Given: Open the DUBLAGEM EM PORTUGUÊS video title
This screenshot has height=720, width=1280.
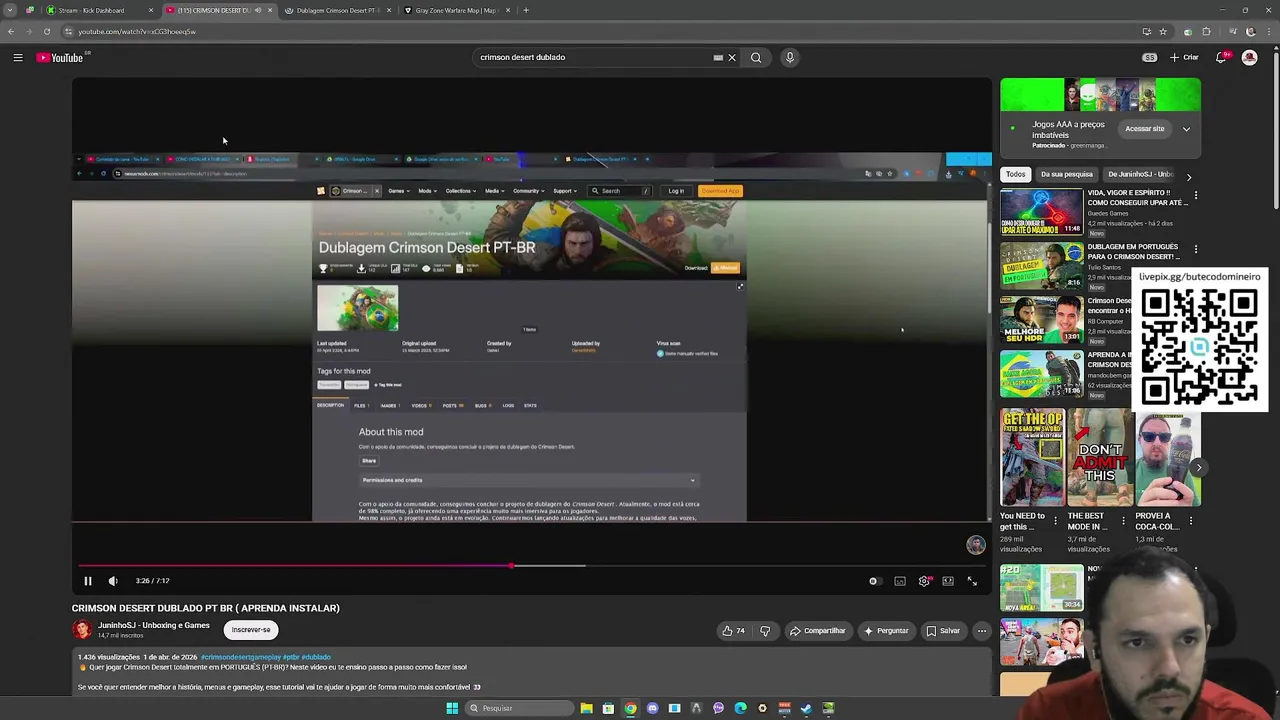Looking at the screenshot, I should pyautogui.click(x=1135, y=251).
